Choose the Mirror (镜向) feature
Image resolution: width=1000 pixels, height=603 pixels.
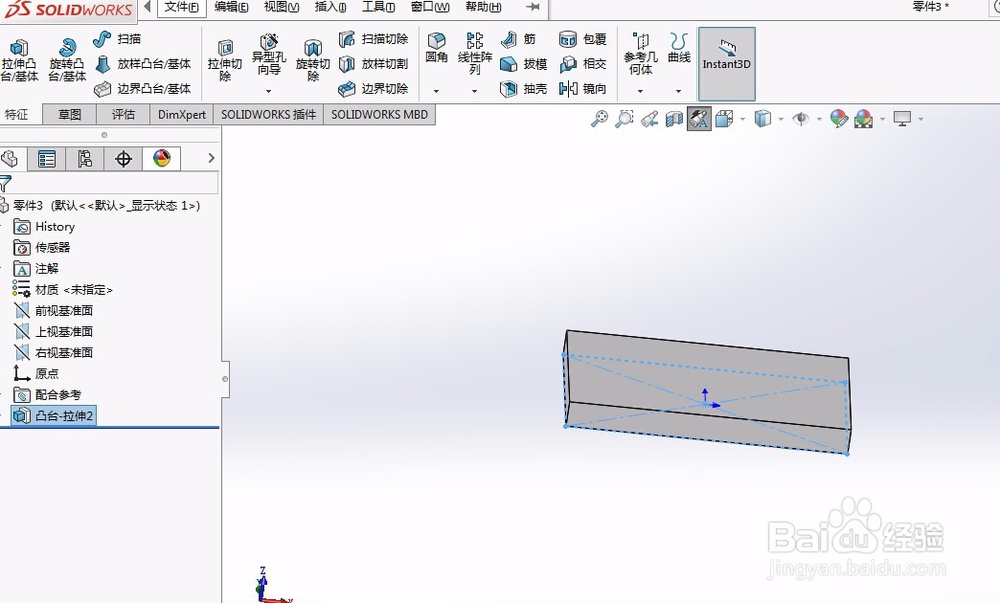(582, 89)
